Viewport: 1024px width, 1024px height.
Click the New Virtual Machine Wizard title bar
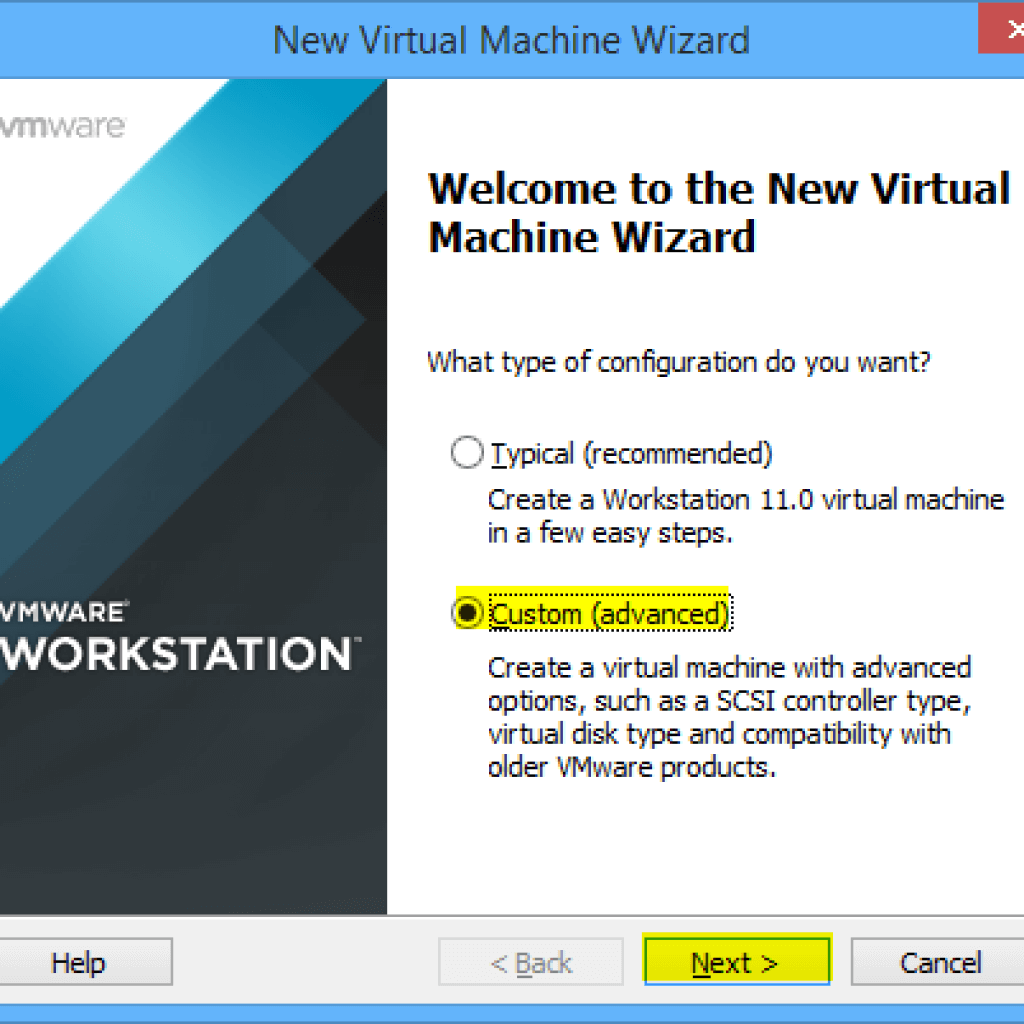[x=511, y=40]
